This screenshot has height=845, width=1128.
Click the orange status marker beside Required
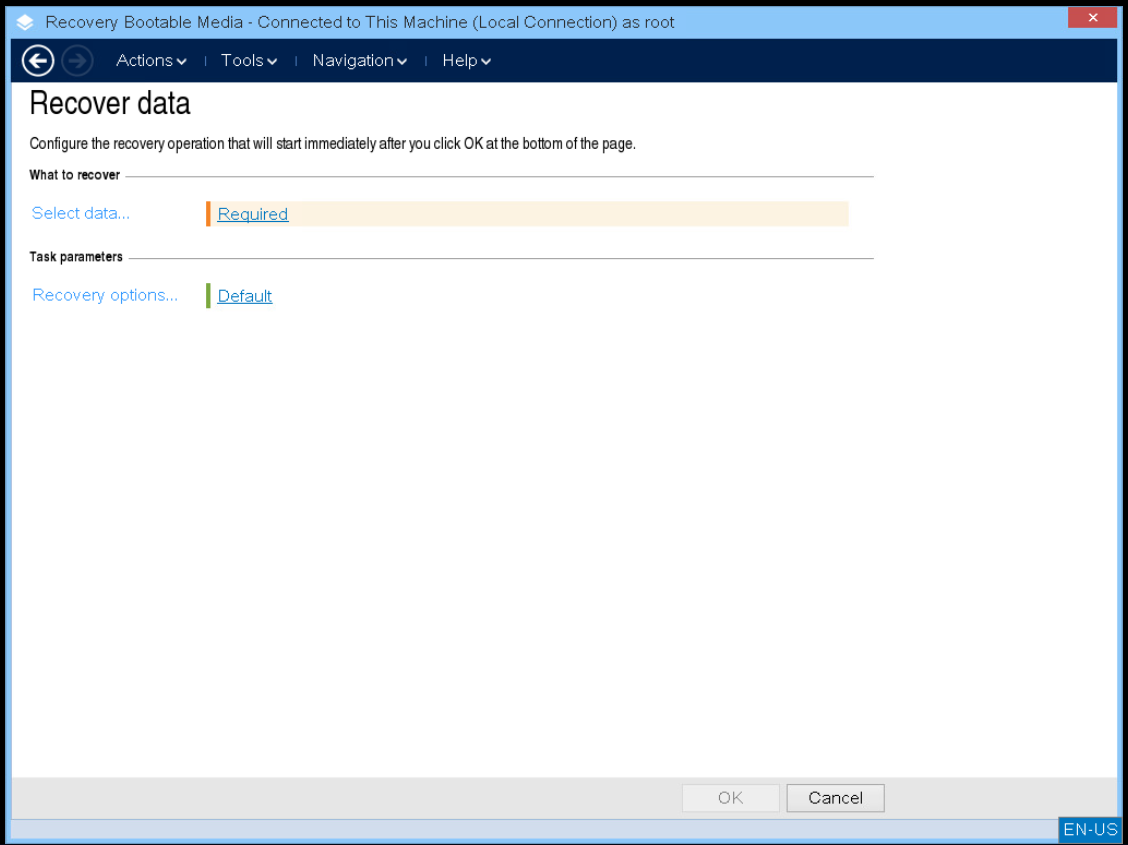coord(208,213)
